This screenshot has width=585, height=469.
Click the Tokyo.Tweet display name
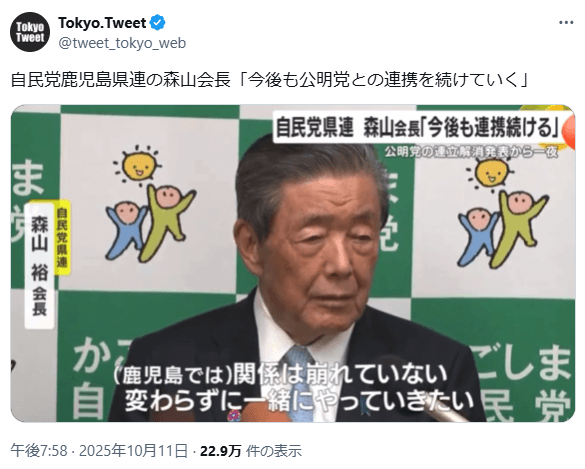[102, 23]
